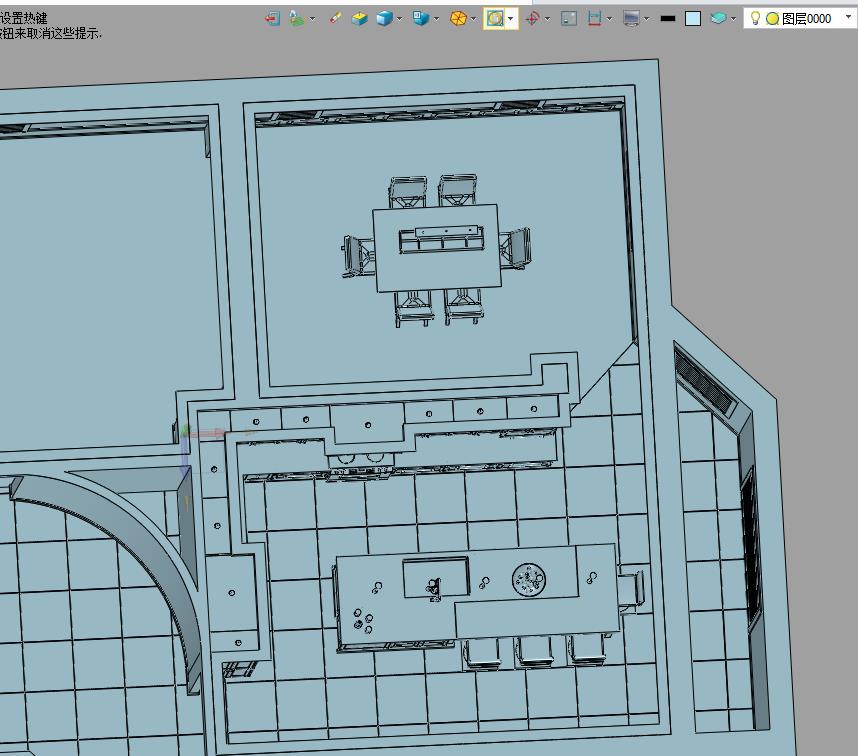This screenshot has height=756, width=858.
Task: Open the teal layers stack dropdown
Action: (733, 19)
